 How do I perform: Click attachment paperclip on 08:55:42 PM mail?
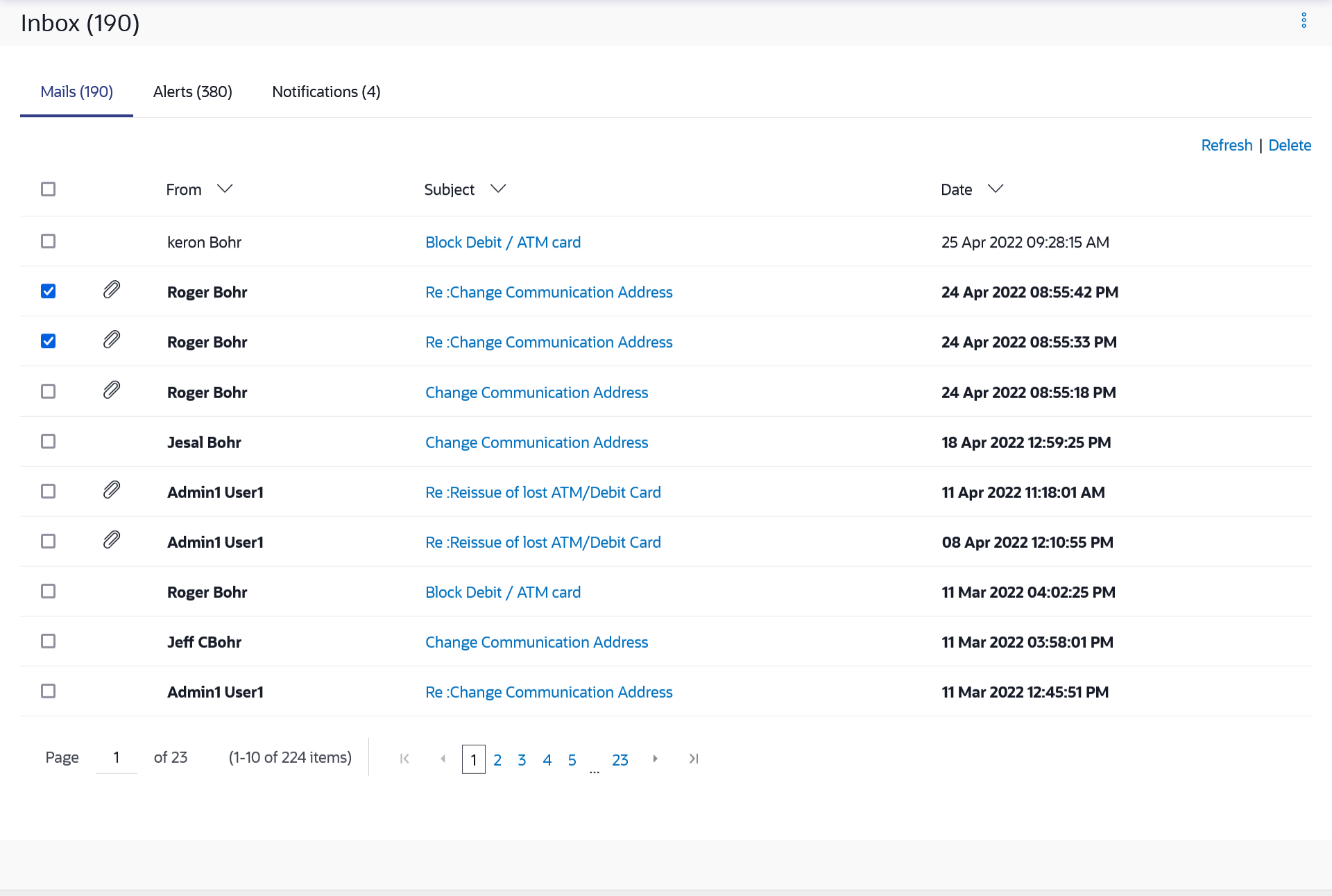[112, 290]
